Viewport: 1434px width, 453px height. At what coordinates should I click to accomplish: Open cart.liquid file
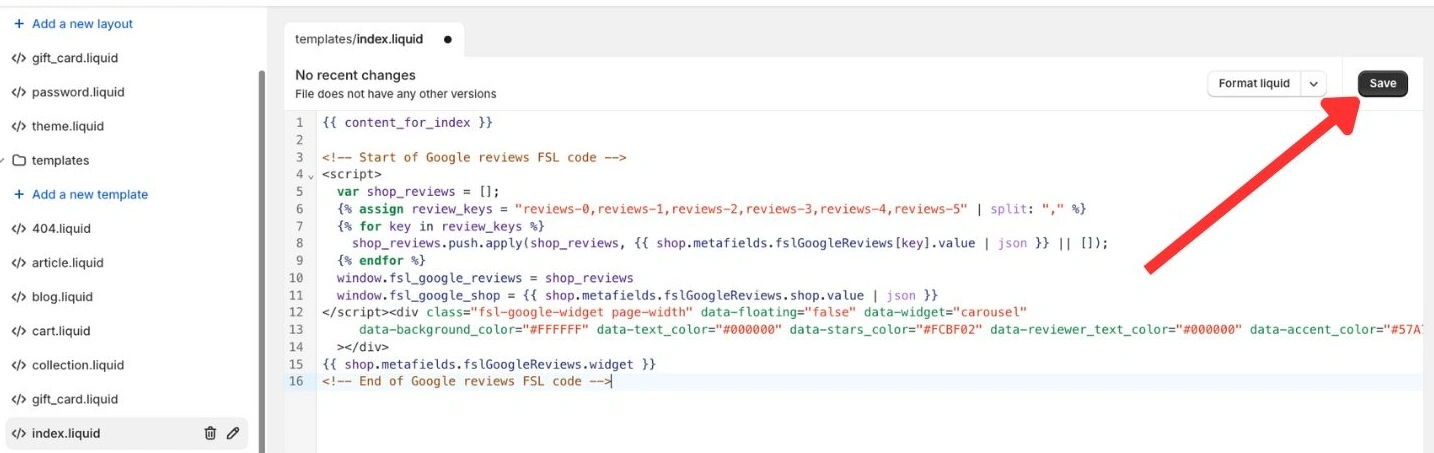pyautogui.click(x=61, y=331)
